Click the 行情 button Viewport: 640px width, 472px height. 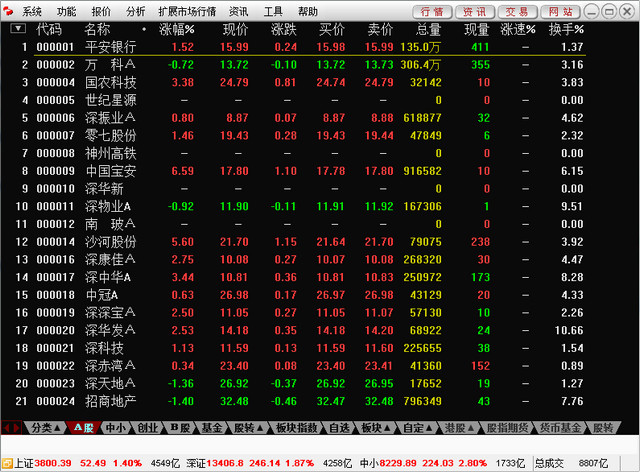click(x=432, y=12)
